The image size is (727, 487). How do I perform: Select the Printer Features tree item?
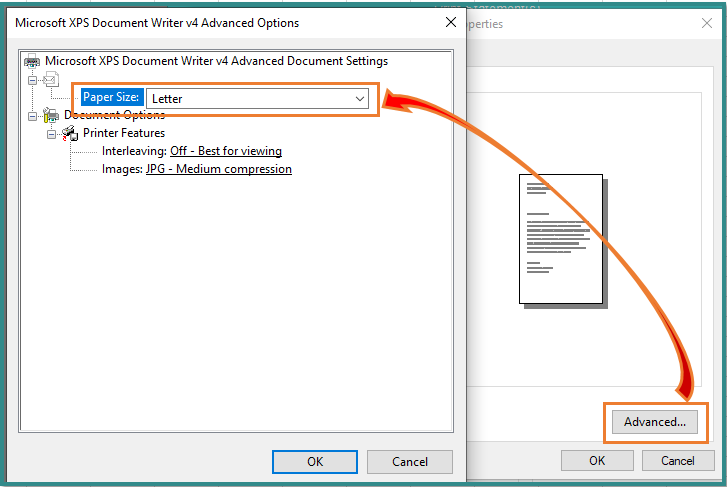(124, 133)
